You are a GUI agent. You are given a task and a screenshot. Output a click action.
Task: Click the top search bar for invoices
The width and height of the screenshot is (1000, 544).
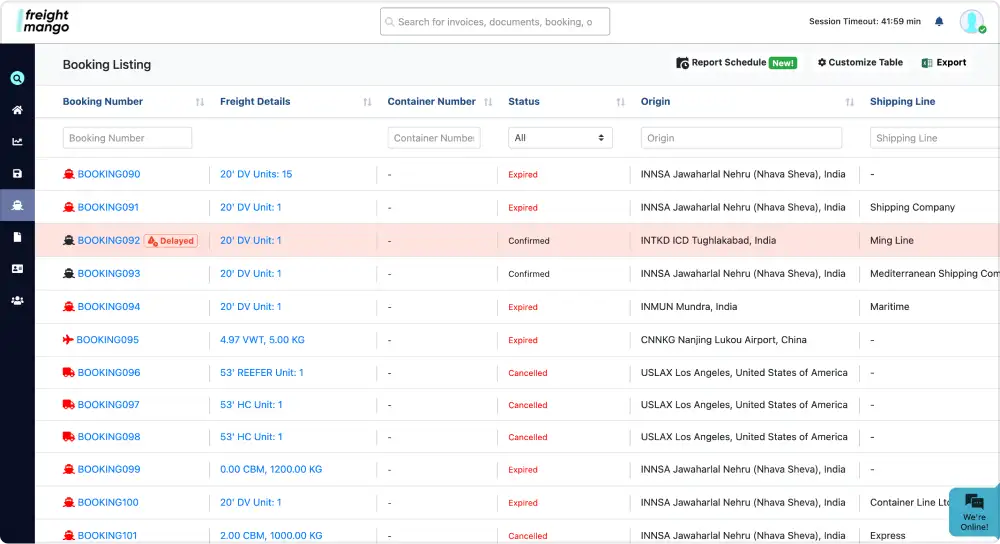[x=495, y=22]
